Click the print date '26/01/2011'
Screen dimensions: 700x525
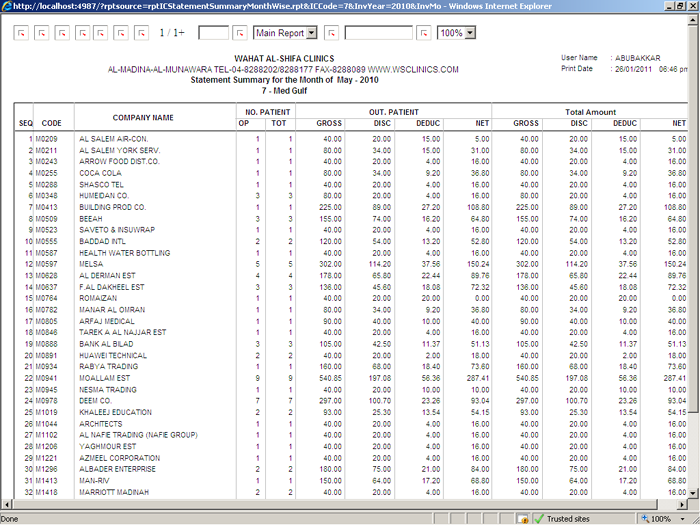pyautogui.click(x=633, y=69)
